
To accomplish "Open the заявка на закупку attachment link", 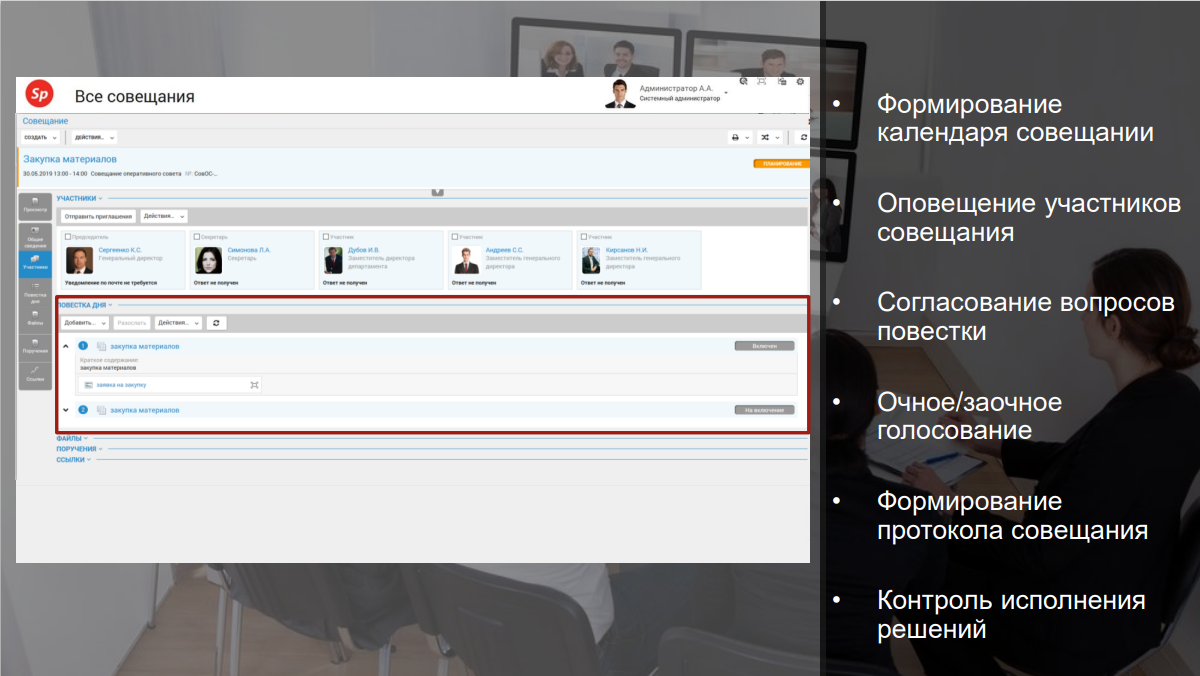I will [122, 384].
